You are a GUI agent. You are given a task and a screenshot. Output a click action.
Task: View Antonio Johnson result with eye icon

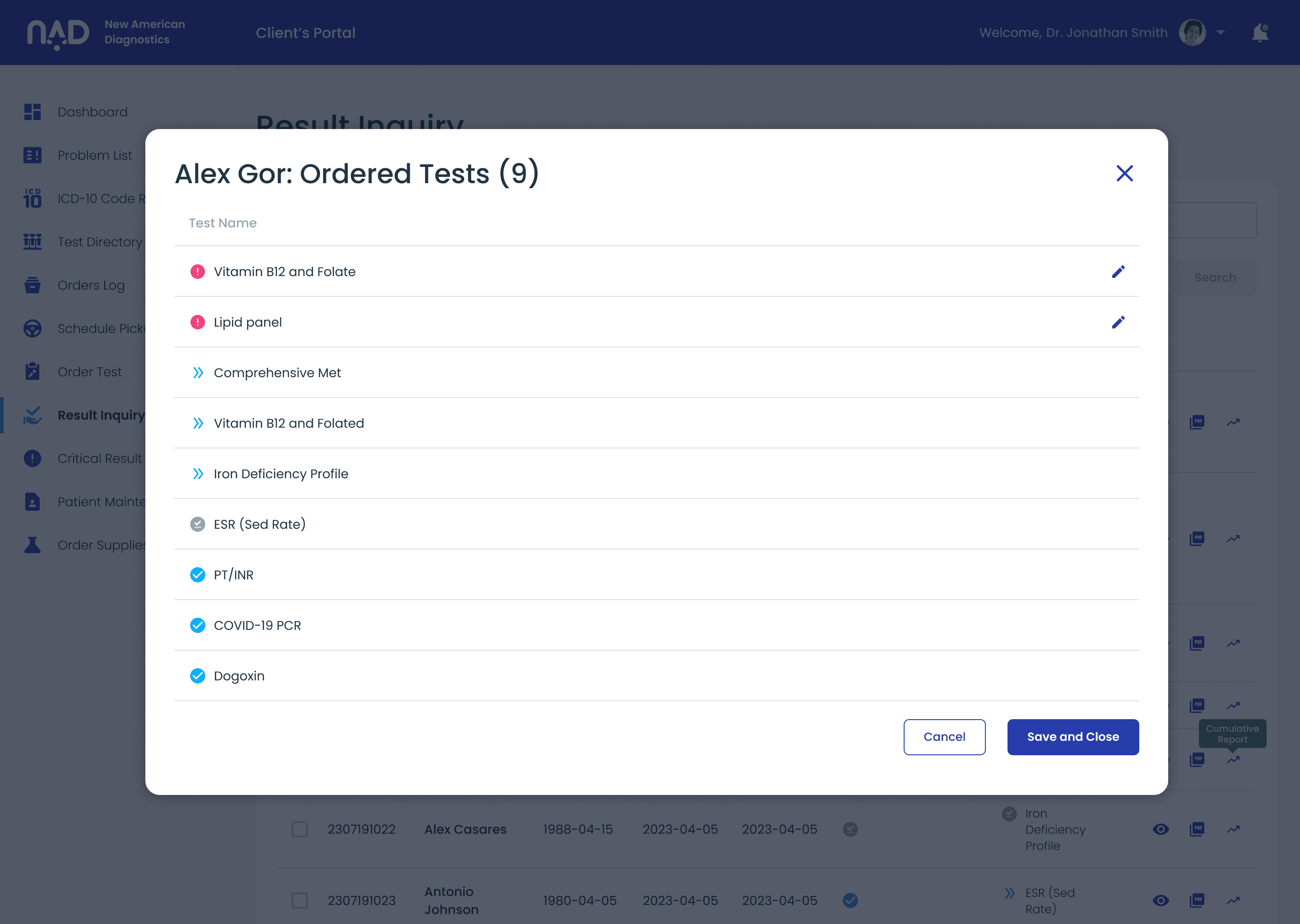pyautogui.click(x=1161, y=900)
